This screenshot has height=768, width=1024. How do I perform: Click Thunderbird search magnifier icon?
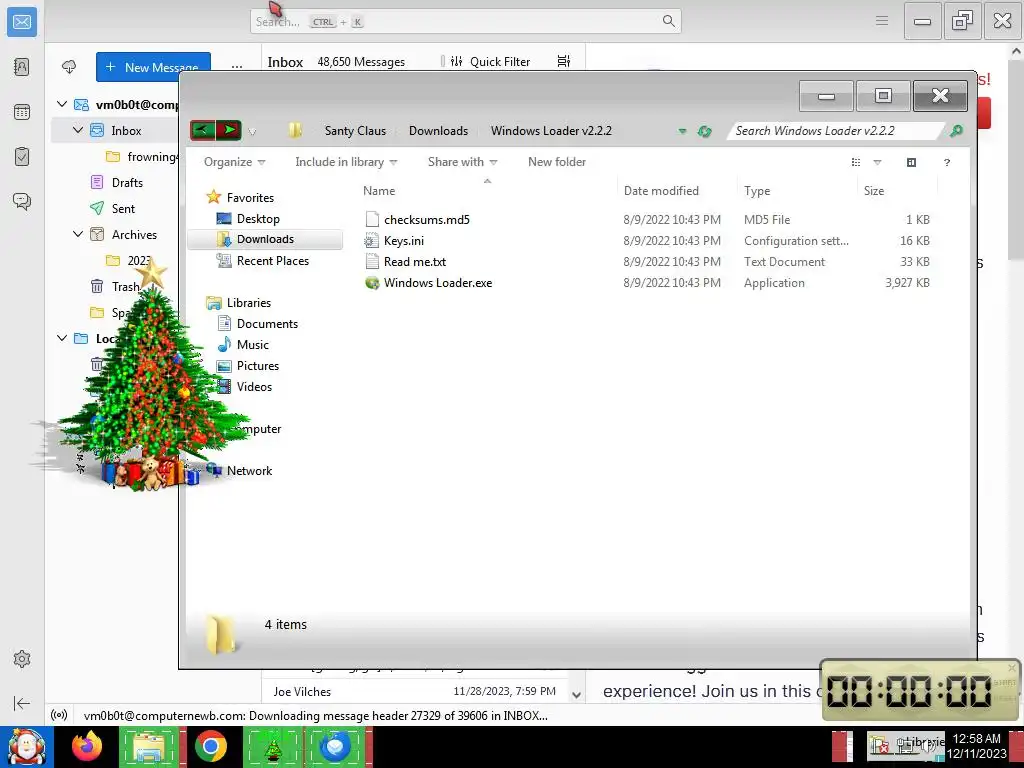coord(668,21)
